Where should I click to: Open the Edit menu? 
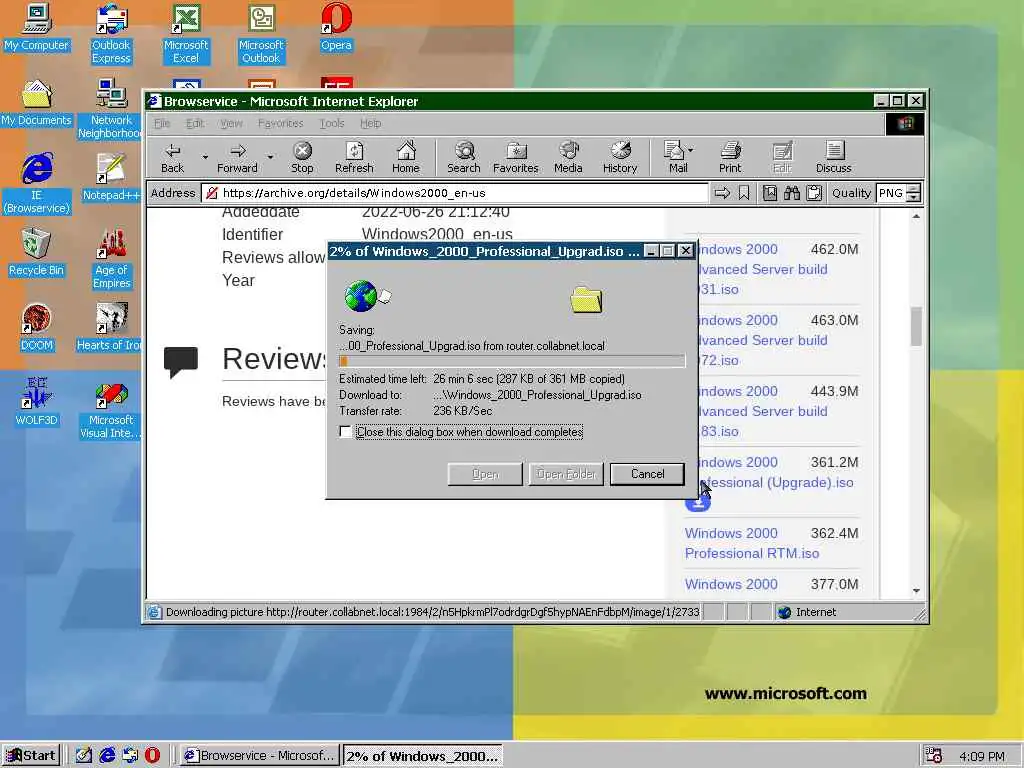(x=195, y=123)
